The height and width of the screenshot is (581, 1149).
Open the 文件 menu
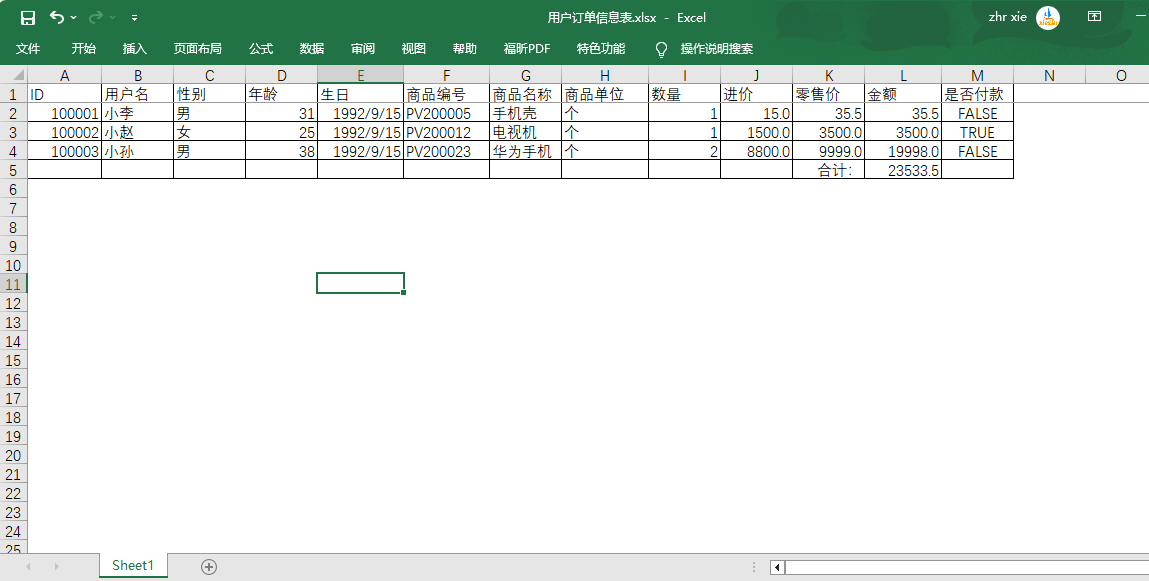[28, 48]
